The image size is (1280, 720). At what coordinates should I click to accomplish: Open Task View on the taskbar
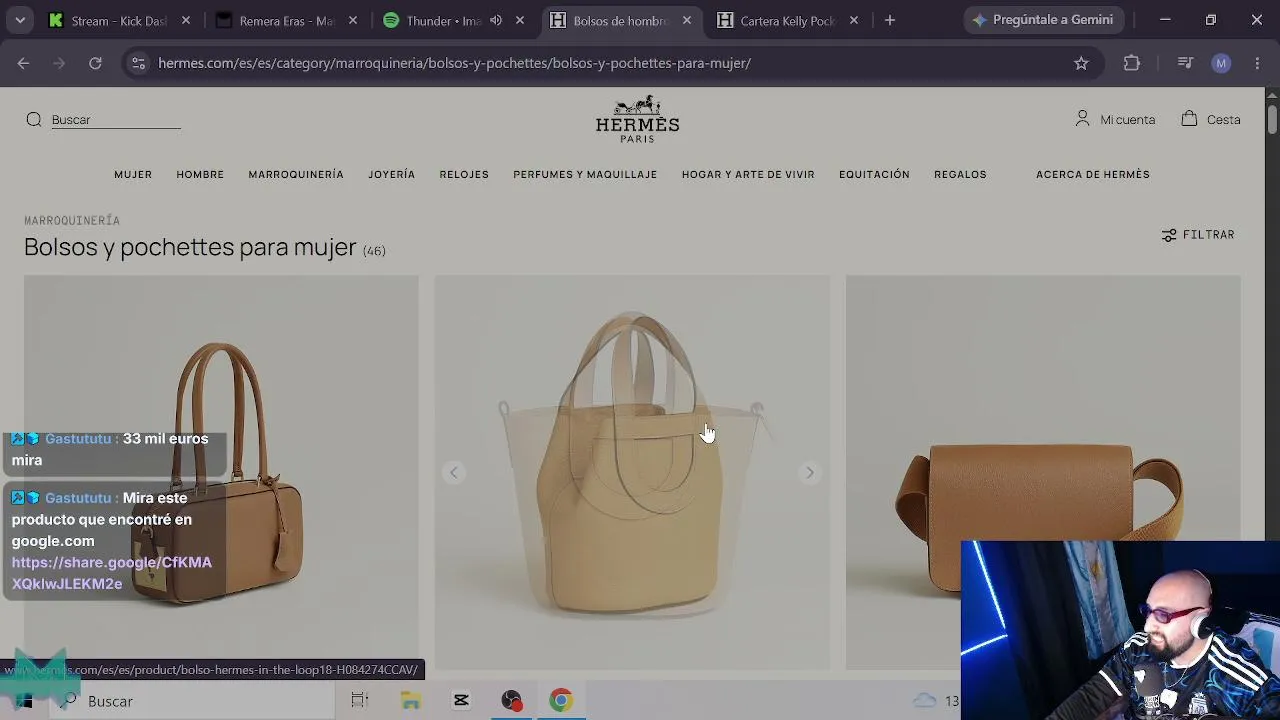[x=360, y=701]
